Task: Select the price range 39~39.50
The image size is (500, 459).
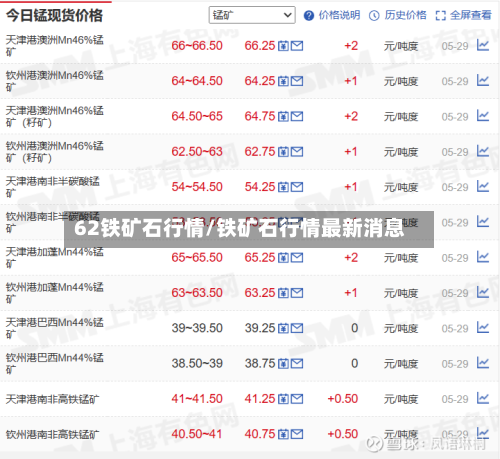Action: coord(197,328)
